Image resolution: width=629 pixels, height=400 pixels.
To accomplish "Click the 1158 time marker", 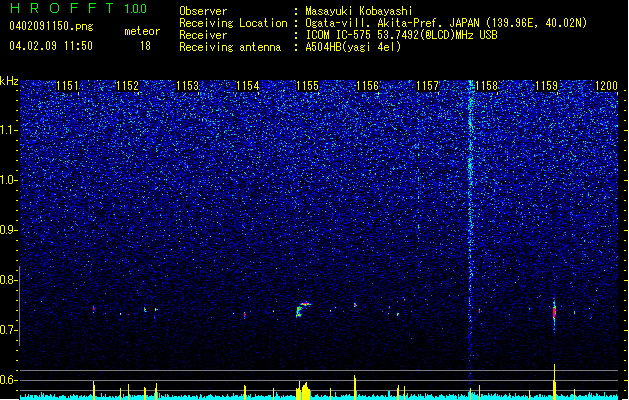I will 487,86.
